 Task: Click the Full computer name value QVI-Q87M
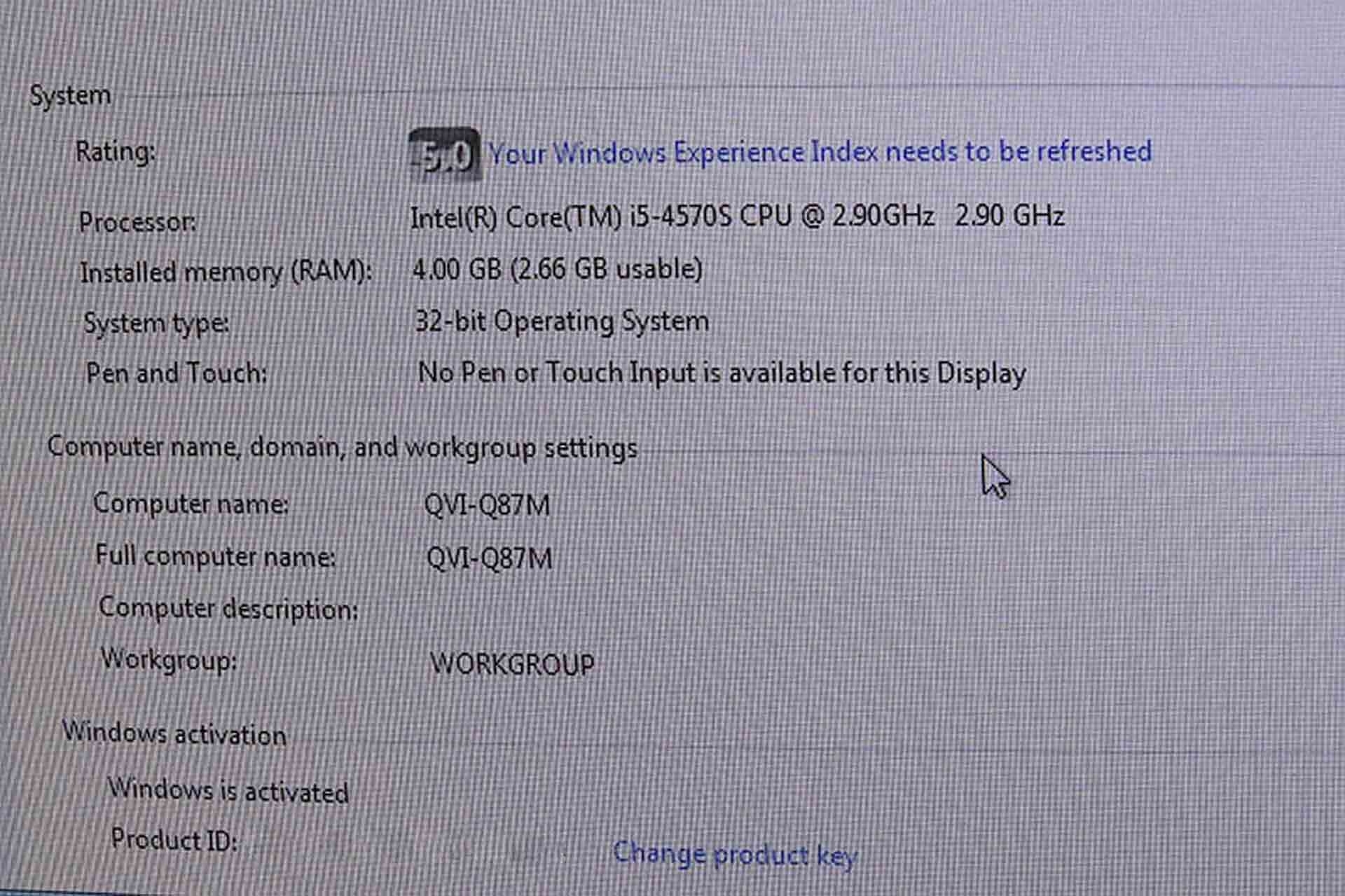(x=489, y=558)
